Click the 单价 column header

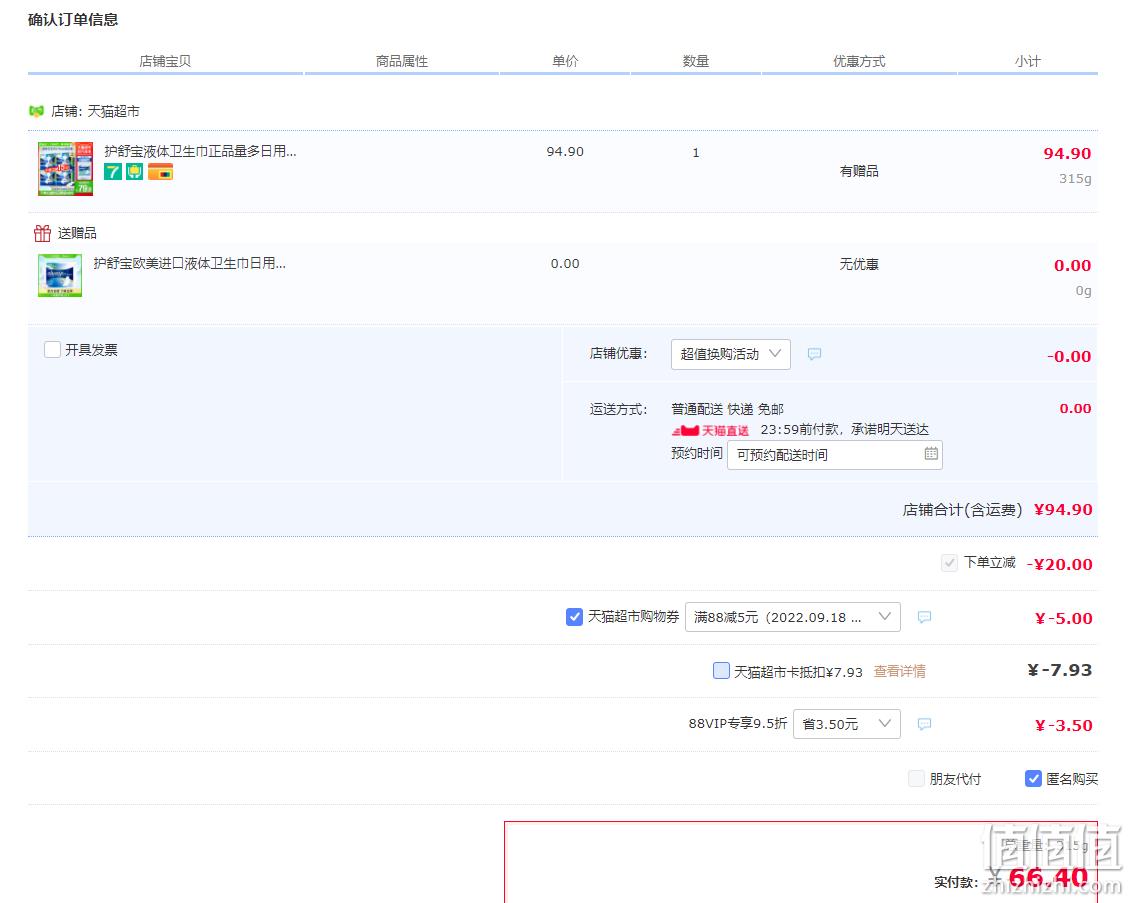click(x=565, y=61)
